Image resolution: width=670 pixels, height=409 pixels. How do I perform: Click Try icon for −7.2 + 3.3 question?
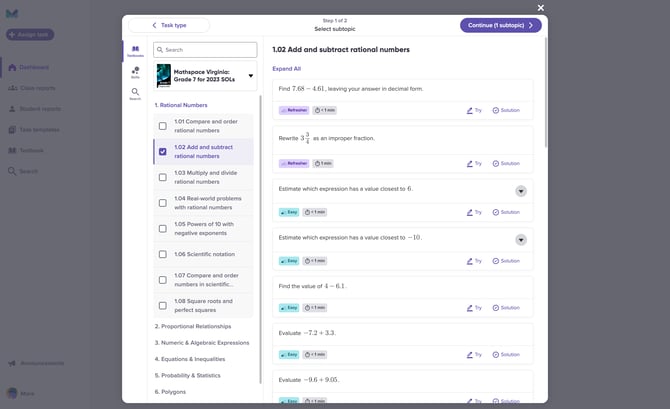point(474,355)
